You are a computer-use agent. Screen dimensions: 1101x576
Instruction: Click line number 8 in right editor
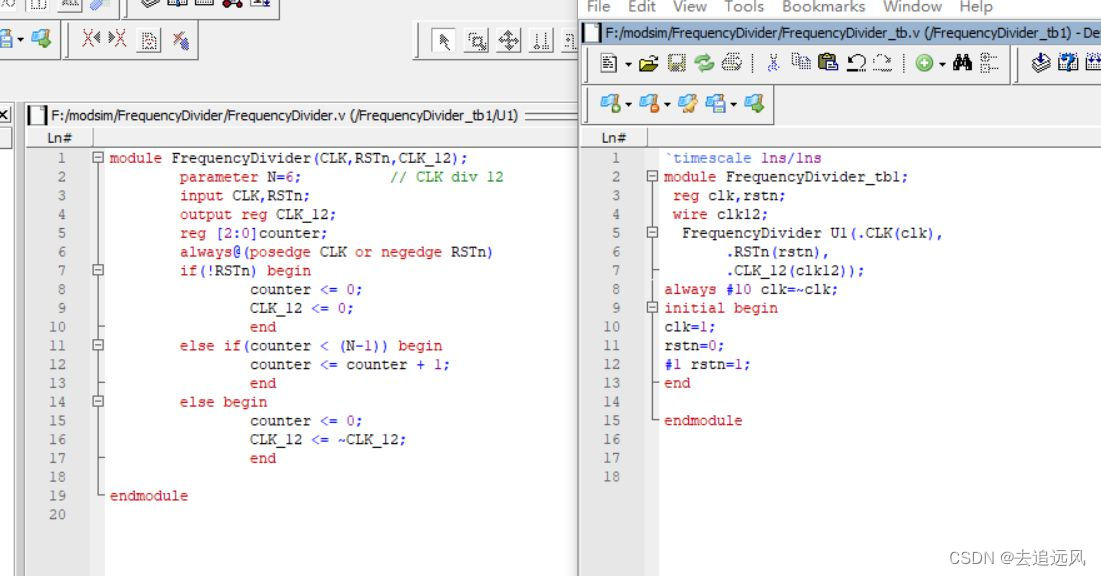pos(616,289)
